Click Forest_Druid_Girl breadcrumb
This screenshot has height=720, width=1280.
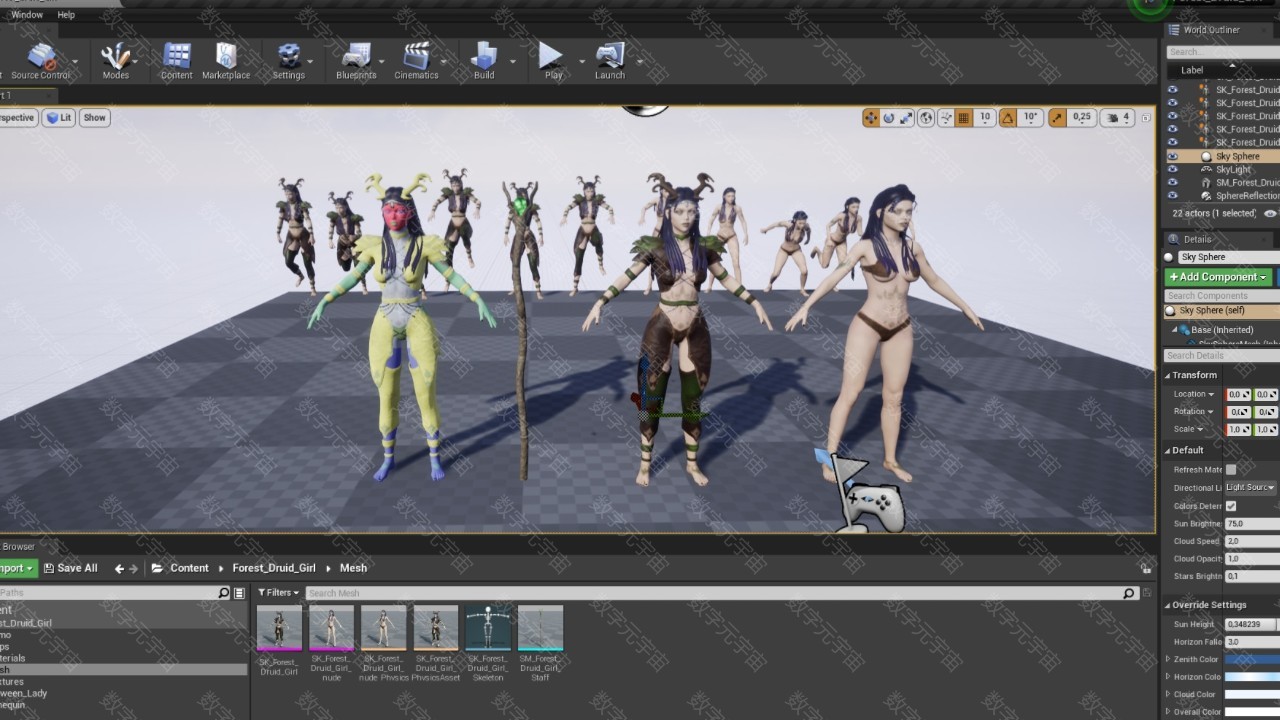pos(274,568)
